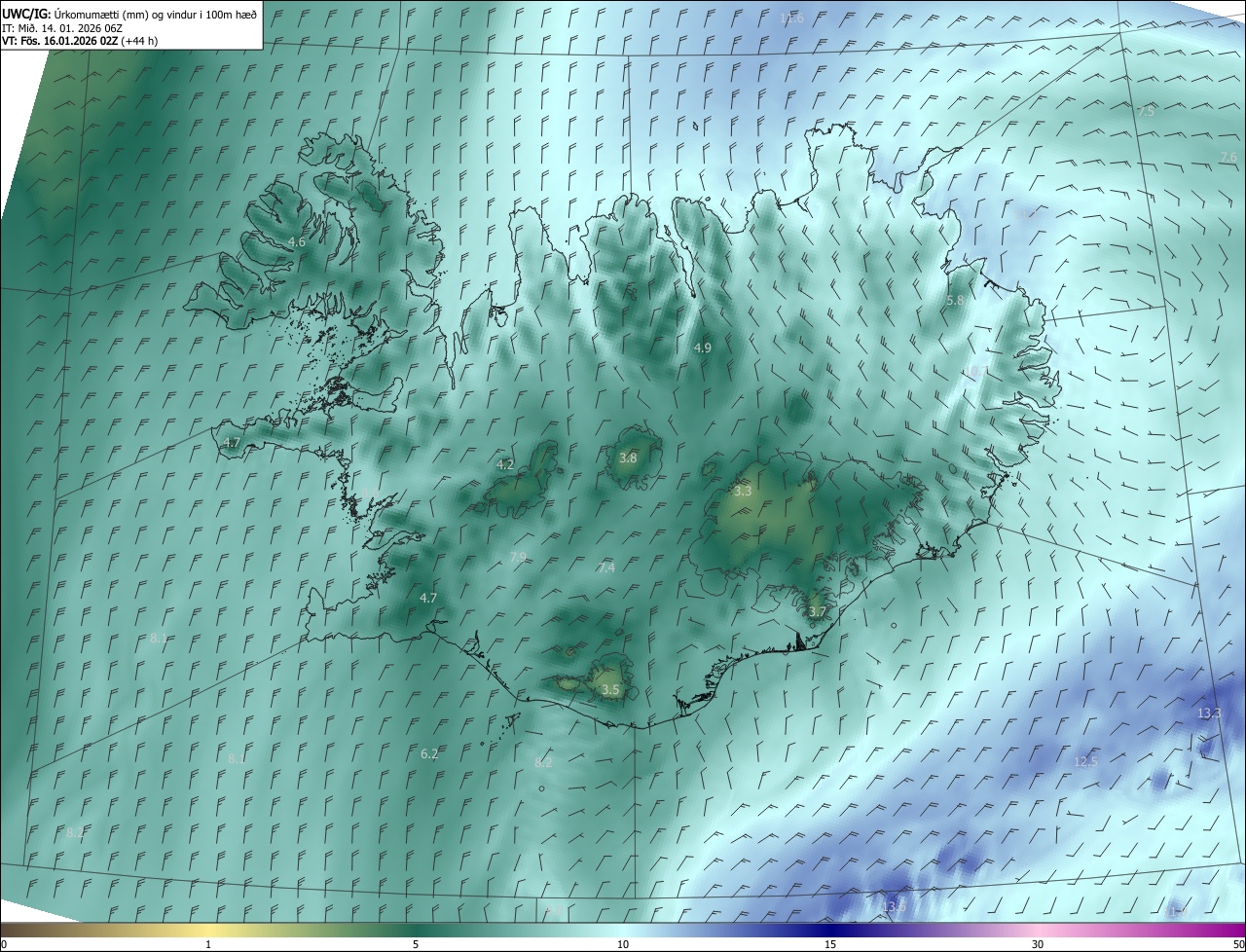The width and height of the screenshot is (1246, 952).
Task: Click the 3.8 value on Hofsjökull glacier
Action: [x=629, y=458]
